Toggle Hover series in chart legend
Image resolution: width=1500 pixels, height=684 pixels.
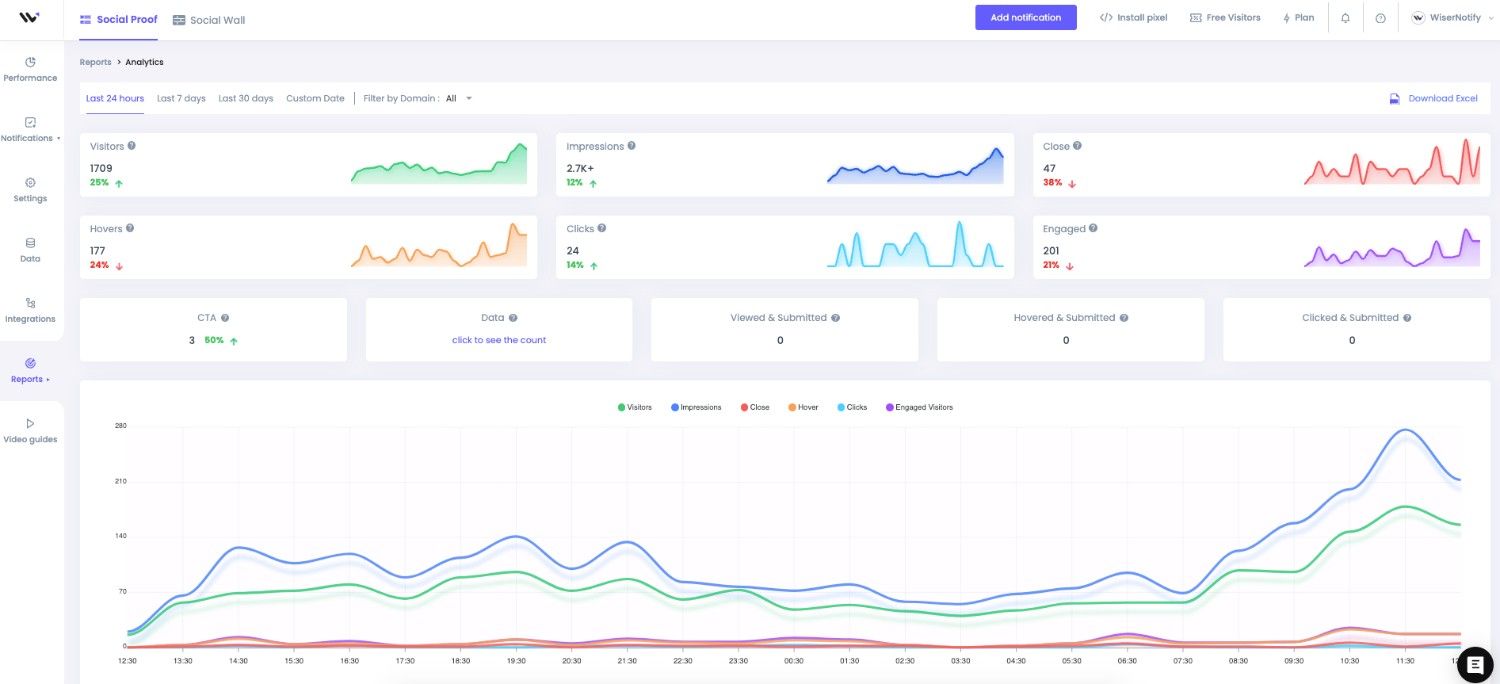click(x=803, y=407)
